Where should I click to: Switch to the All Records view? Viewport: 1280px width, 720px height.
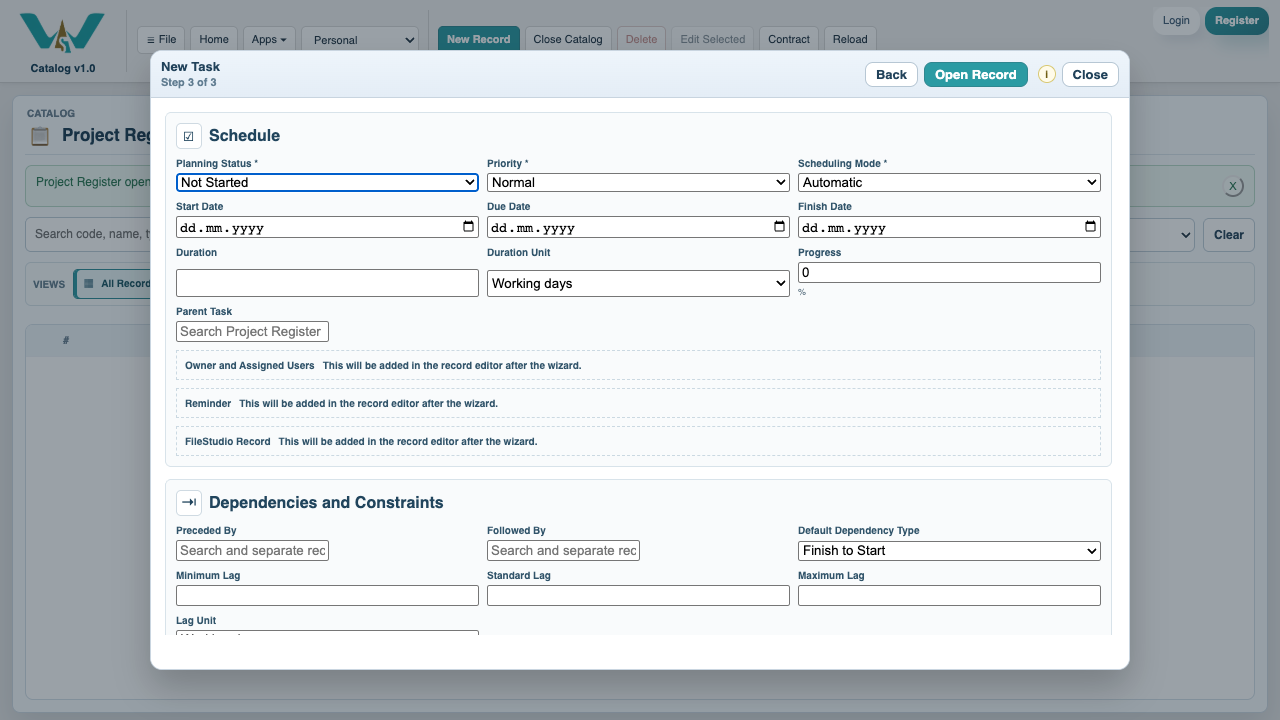(118, 284)
